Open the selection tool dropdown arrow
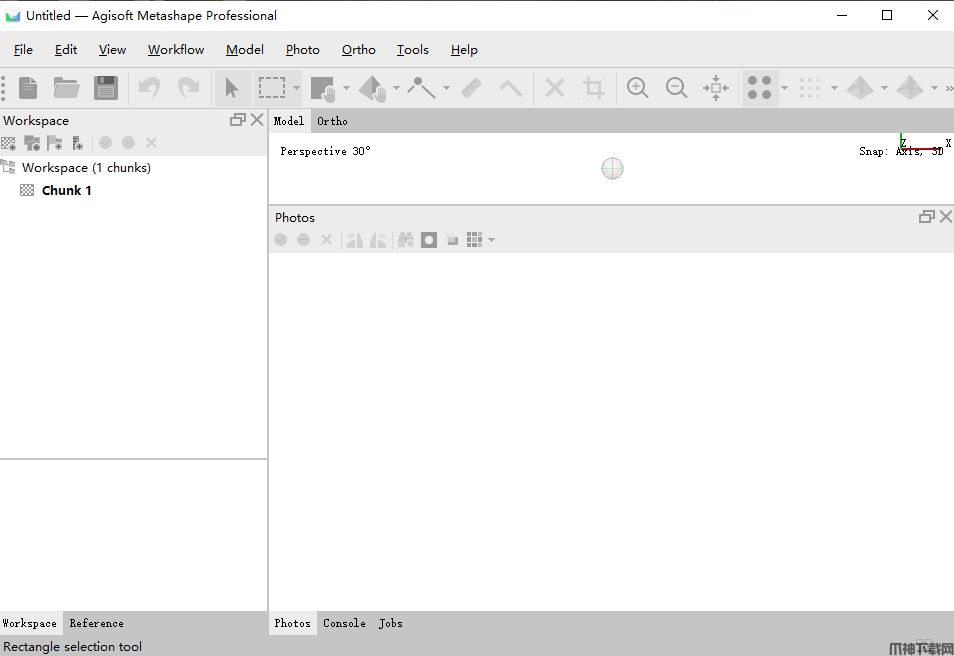The image size is (954, 656). point(297,88)
